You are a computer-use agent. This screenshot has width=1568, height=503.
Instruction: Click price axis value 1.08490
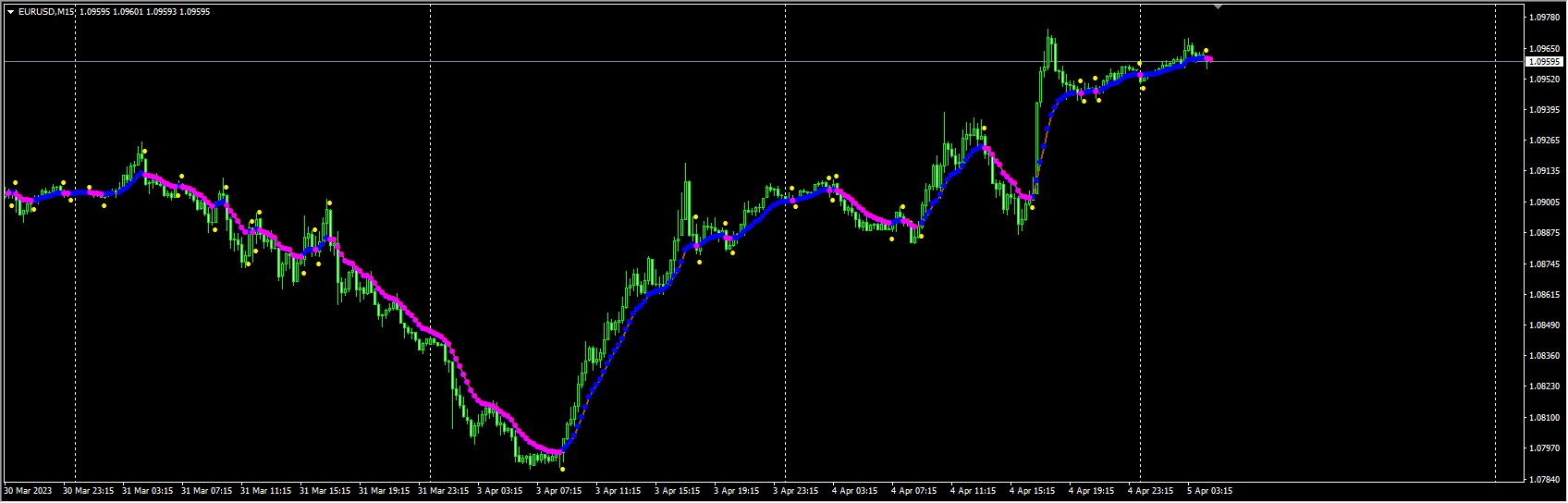pos(1544,325)
